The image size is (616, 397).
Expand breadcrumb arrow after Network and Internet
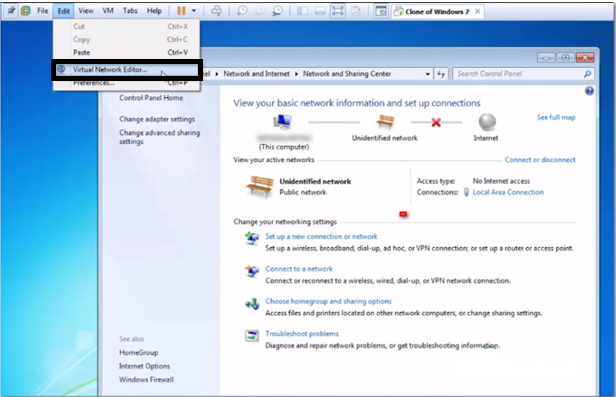(x=296, y=74)
